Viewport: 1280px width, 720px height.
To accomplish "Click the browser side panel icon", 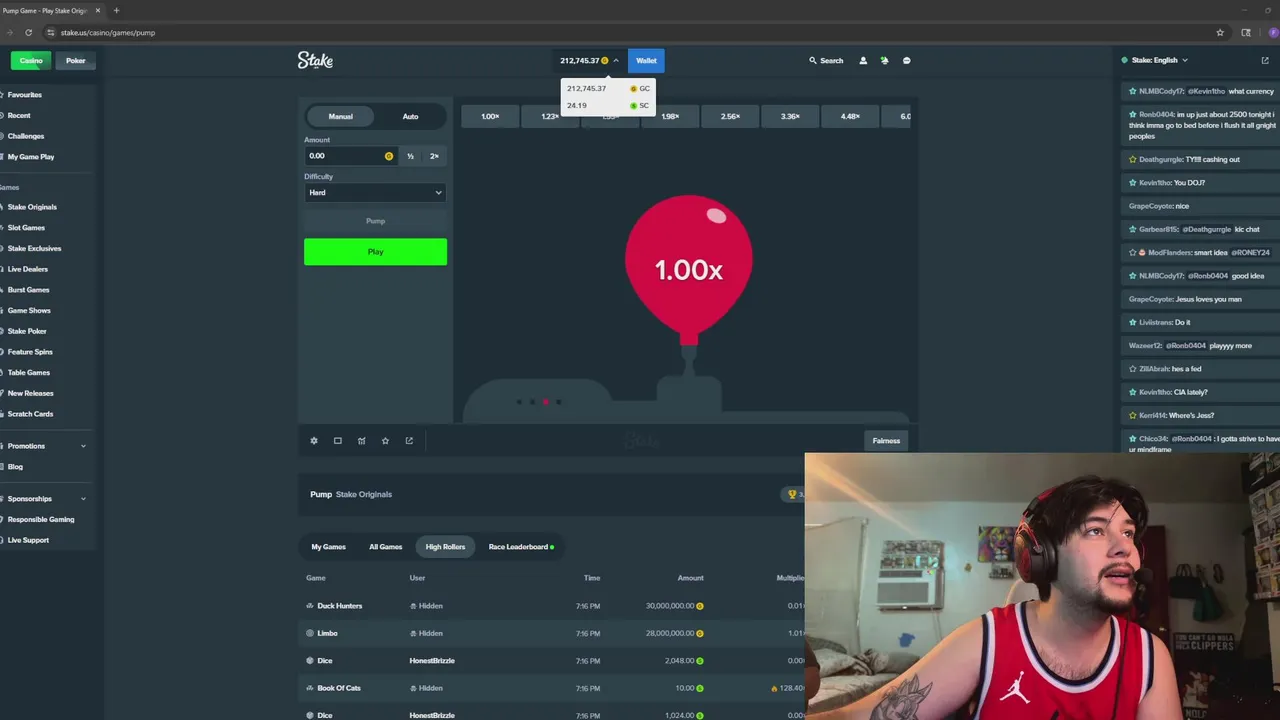I will coord(1246,32).
